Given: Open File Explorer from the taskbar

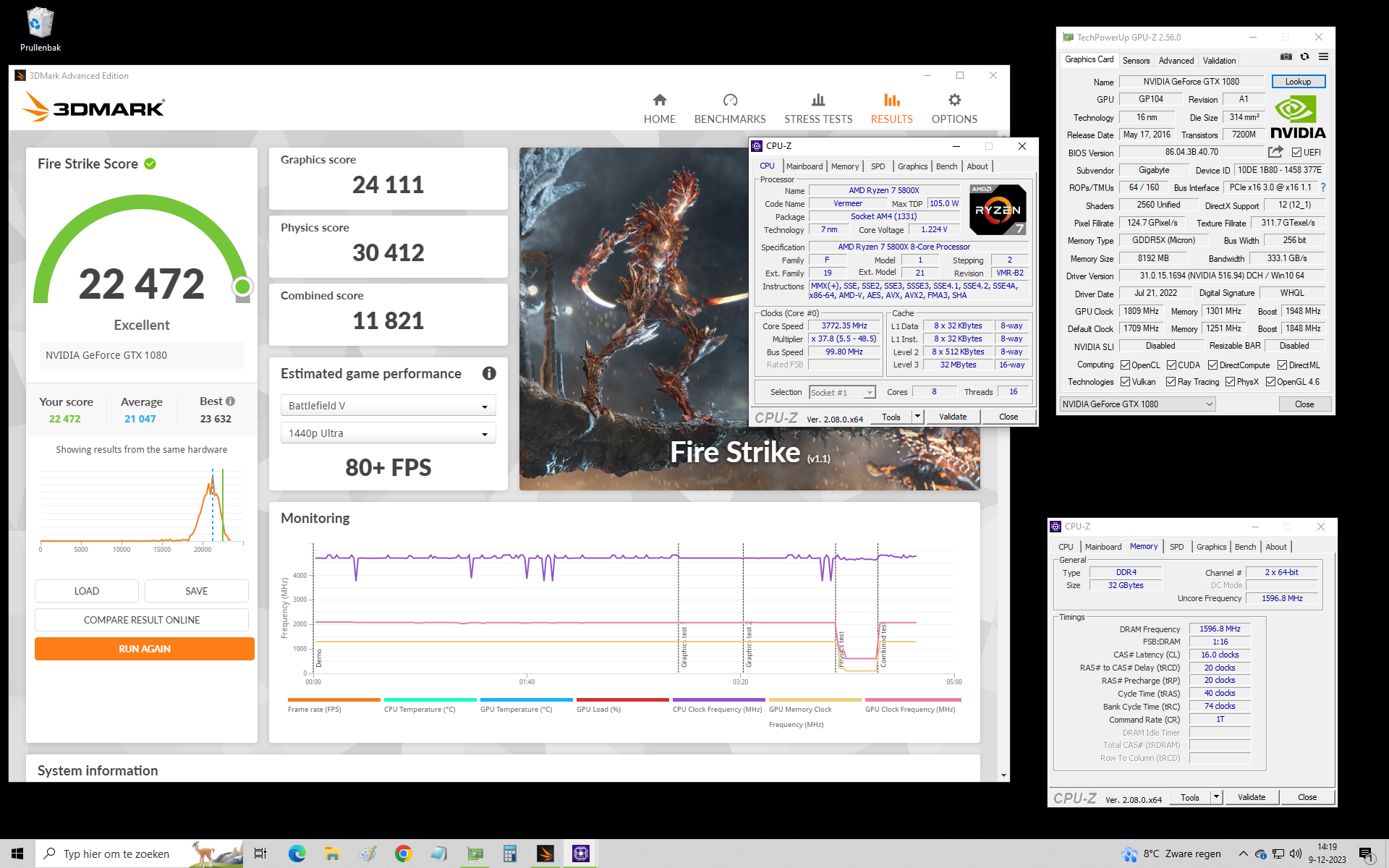Looking at the screenshot, I should pos(332,854).
